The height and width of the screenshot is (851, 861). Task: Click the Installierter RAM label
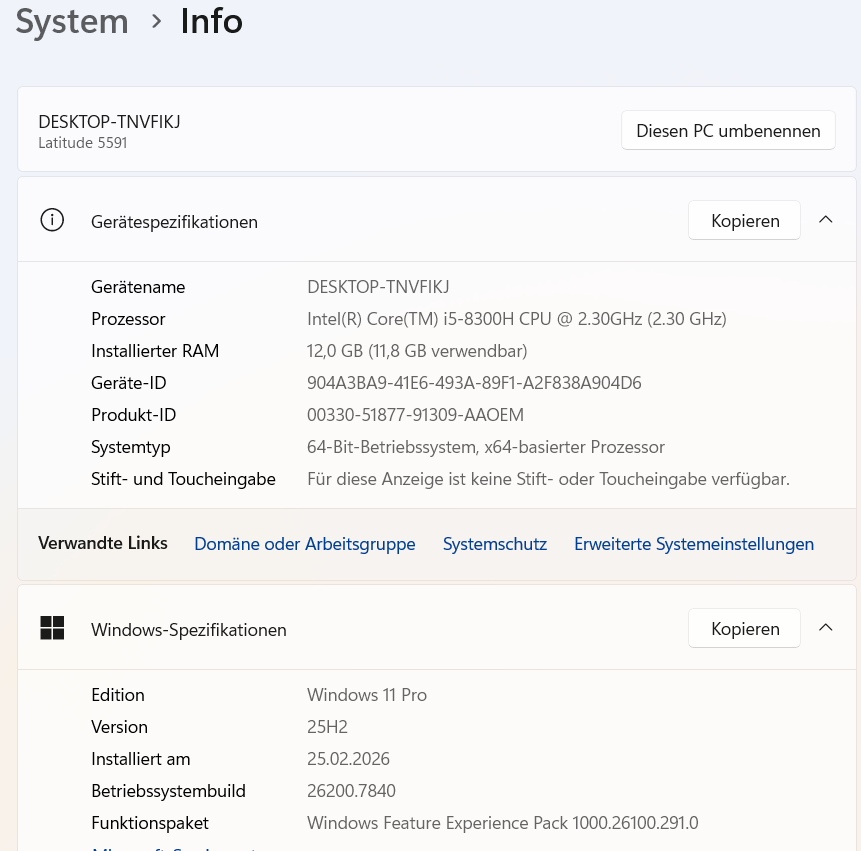(155, 351)
